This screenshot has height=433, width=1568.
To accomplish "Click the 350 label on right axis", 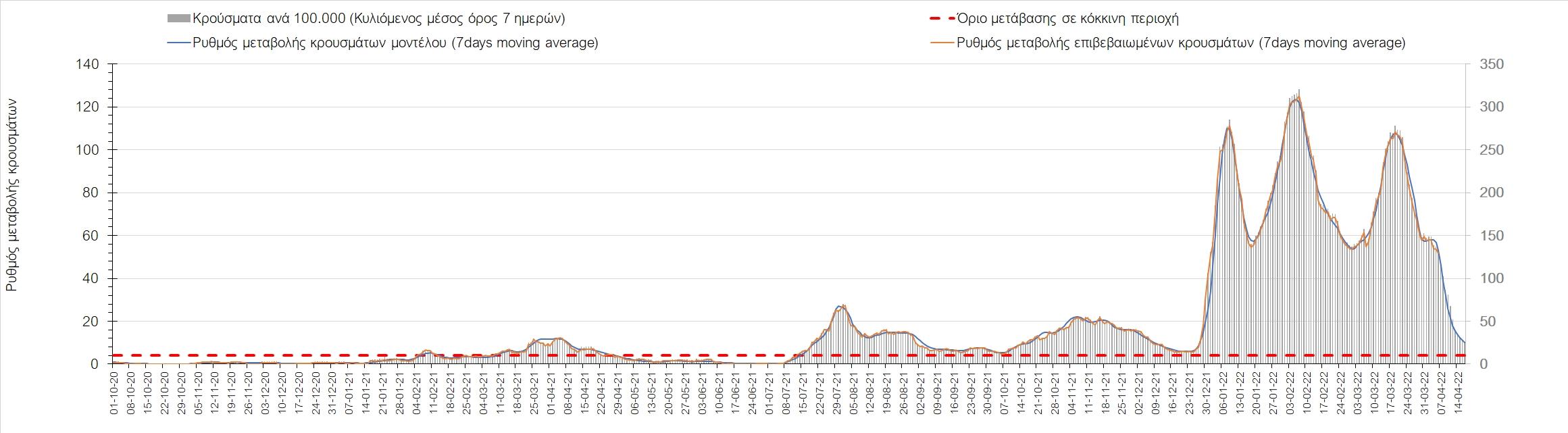I will (x=1486, y=64).
